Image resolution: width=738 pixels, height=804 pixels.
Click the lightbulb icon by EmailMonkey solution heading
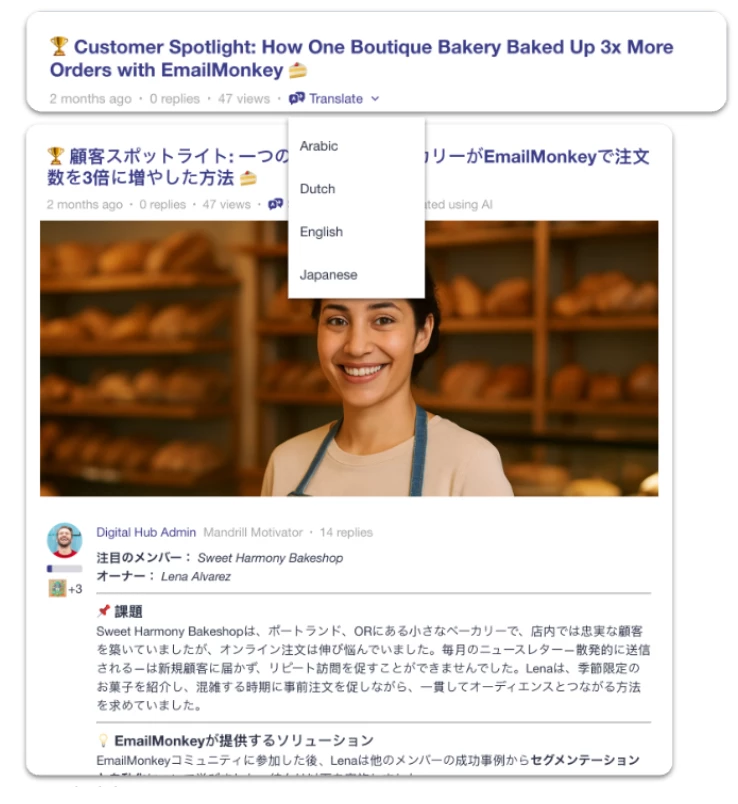coord(103,740)
